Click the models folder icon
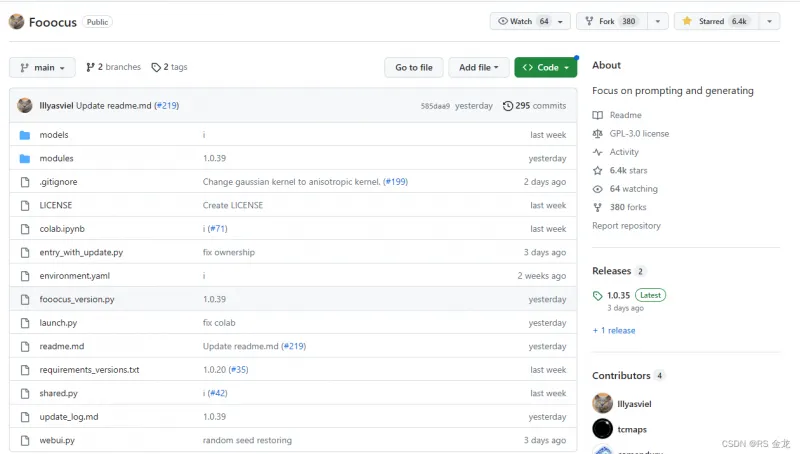This screenshot has width=800, height=454. point(25,135)
